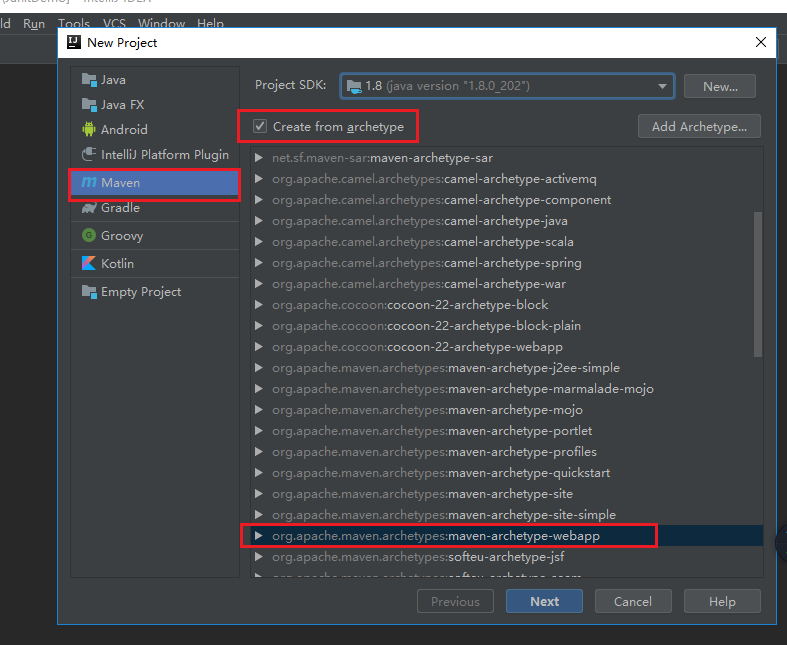Expand the maven-archetype-sar node
787x645 pixels.
click(258, 158)
